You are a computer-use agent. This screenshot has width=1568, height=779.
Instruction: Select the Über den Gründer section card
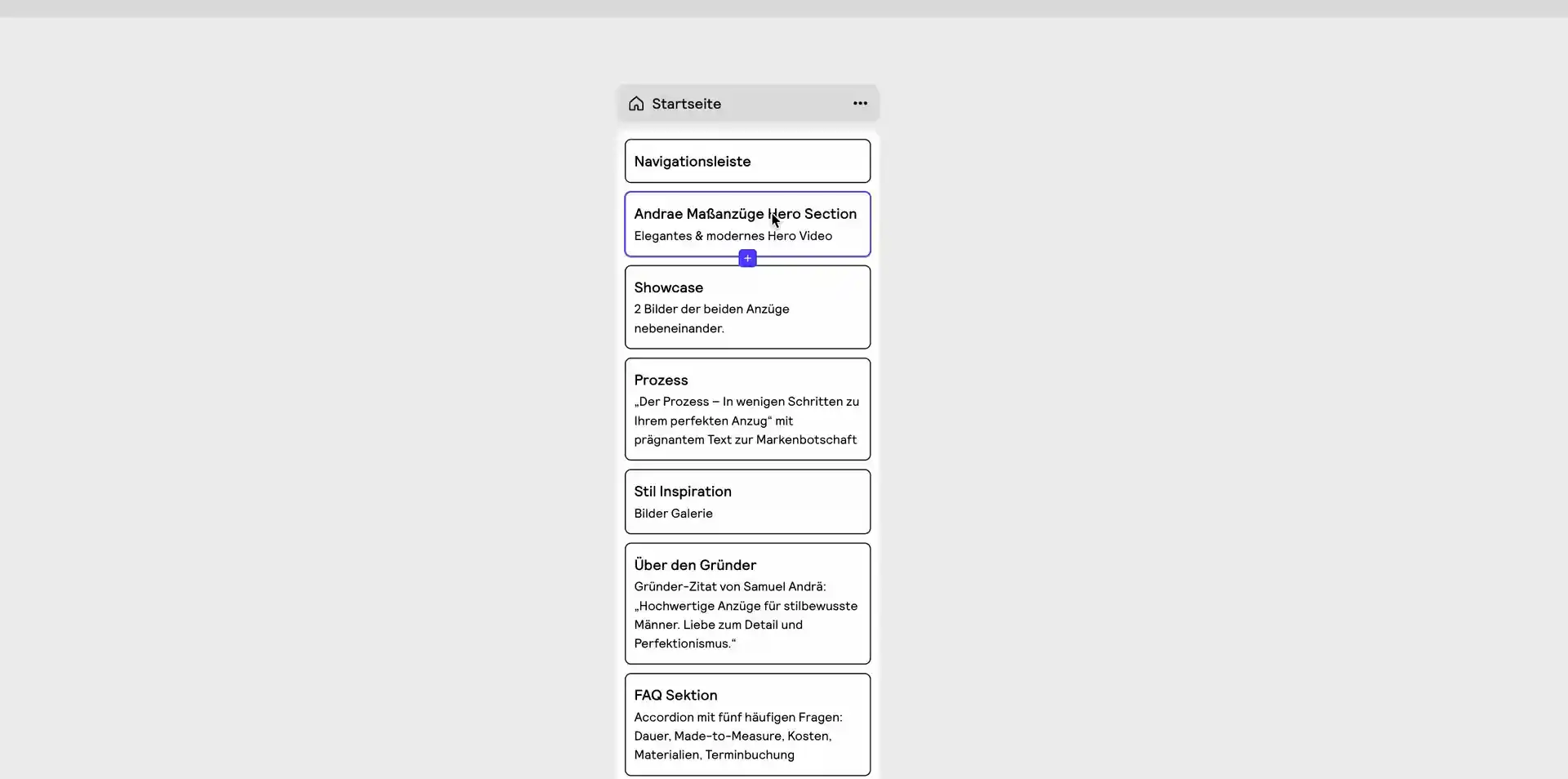[746, 603]
